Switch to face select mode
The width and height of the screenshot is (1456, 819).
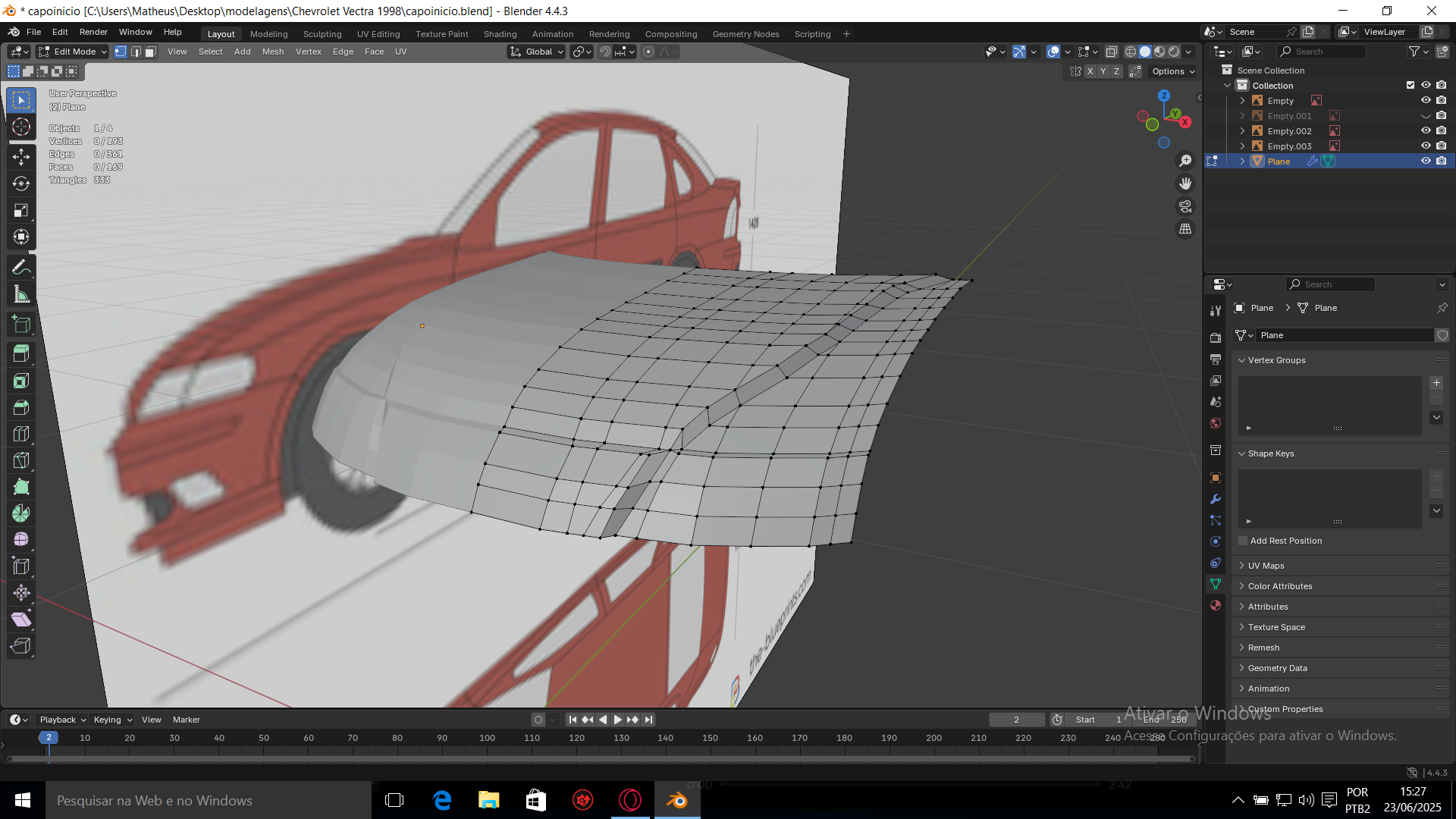151,52
